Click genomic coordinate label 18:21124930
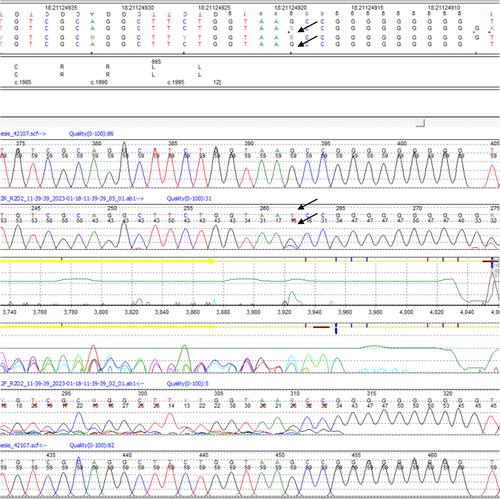The width and height of the screenshot is (500, 499). tap(138, 7)
